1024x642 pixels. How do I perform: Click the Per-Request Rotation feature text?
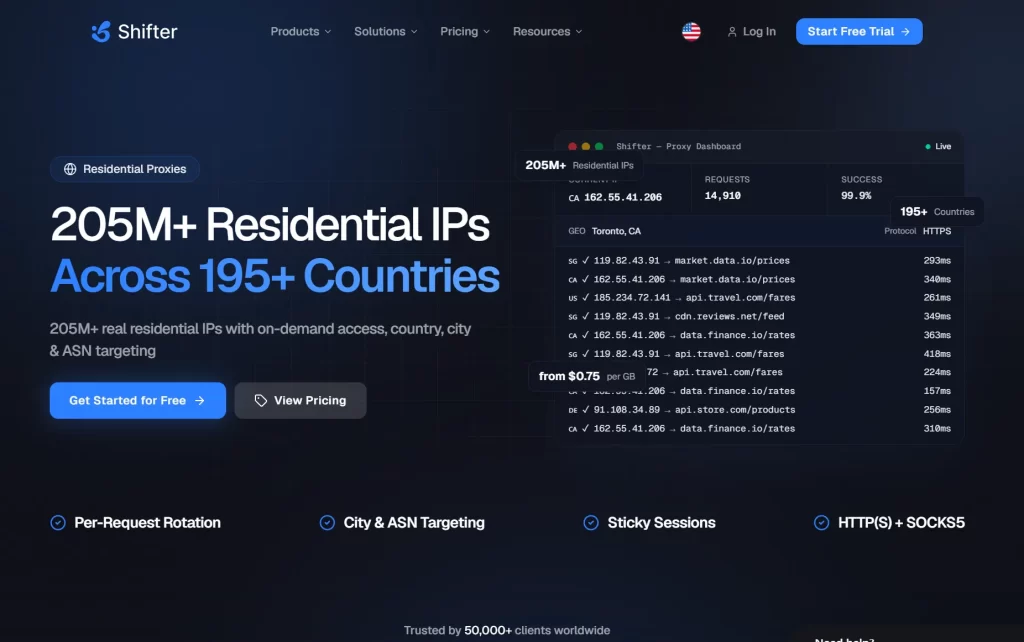pyautogui.click(x=148, y=522)
